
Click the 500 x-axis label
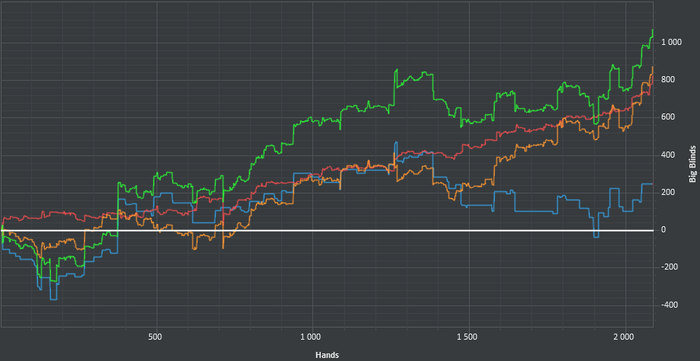154,336
